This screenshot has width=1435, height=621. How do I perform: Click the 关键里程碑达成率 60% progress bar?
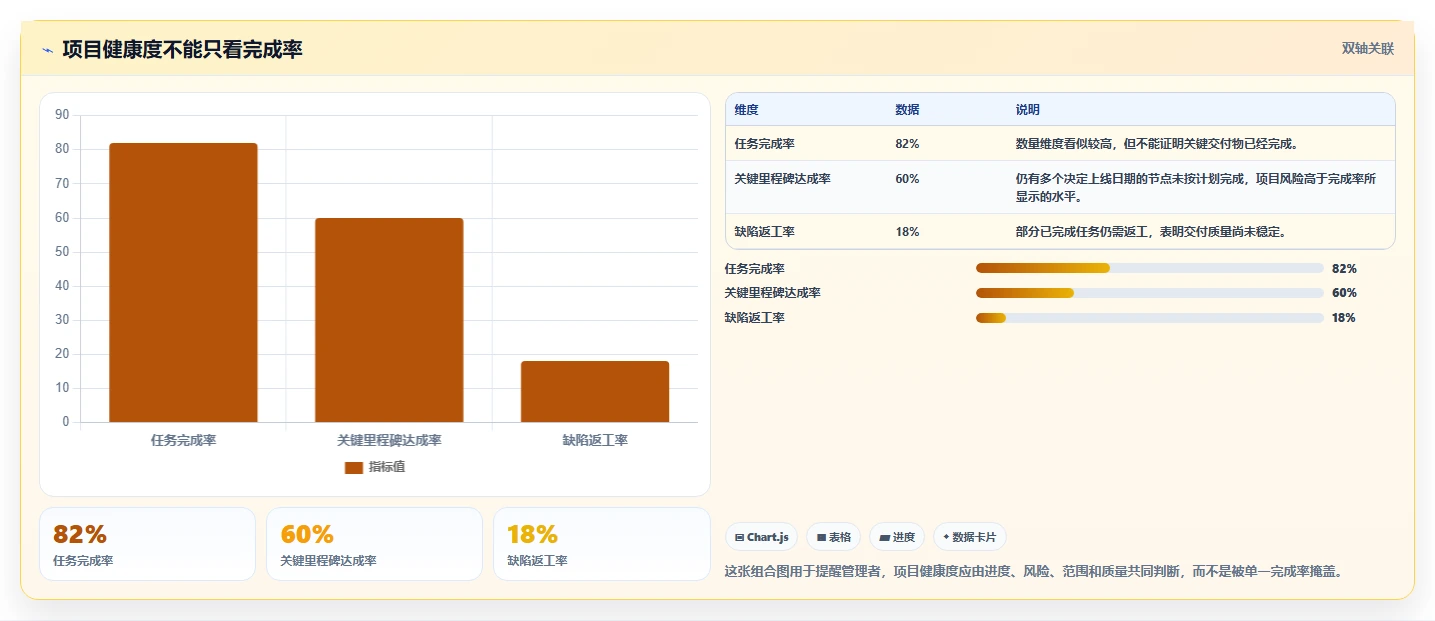click(x=1149, y=293)
